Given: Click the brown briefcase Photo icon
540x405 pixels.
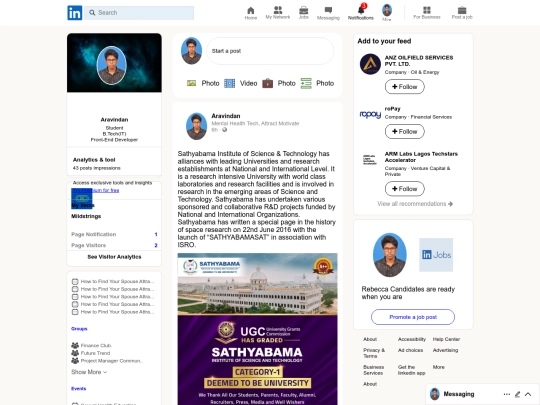Looking at the screenshot, I should 268,83.
